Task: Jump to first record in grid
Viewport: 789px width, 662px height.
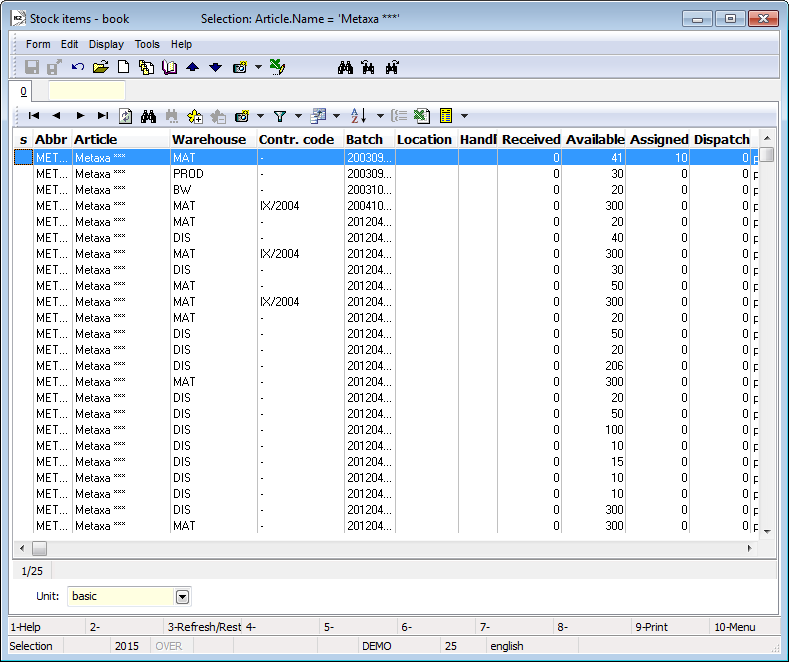Action: point(34,116)
